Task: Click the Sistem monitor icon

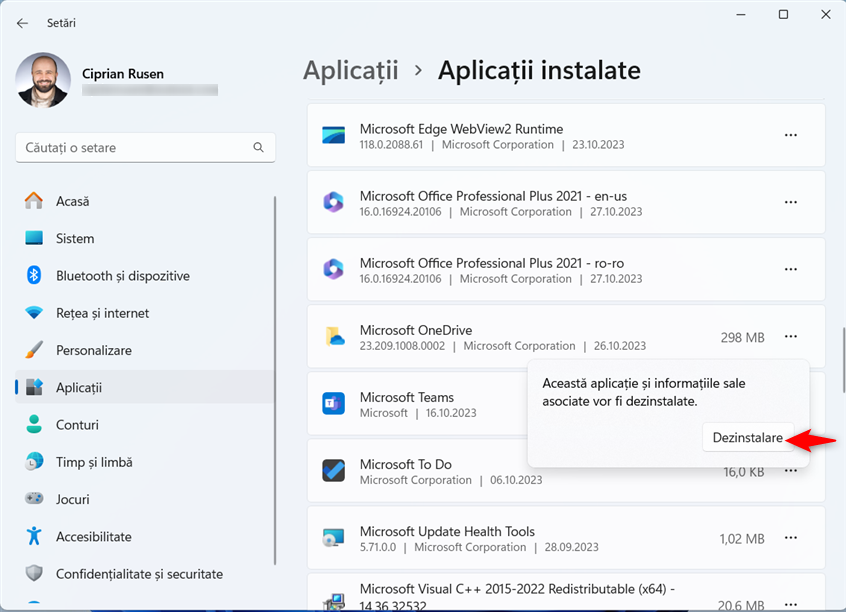Action: (x=34, y=238)
